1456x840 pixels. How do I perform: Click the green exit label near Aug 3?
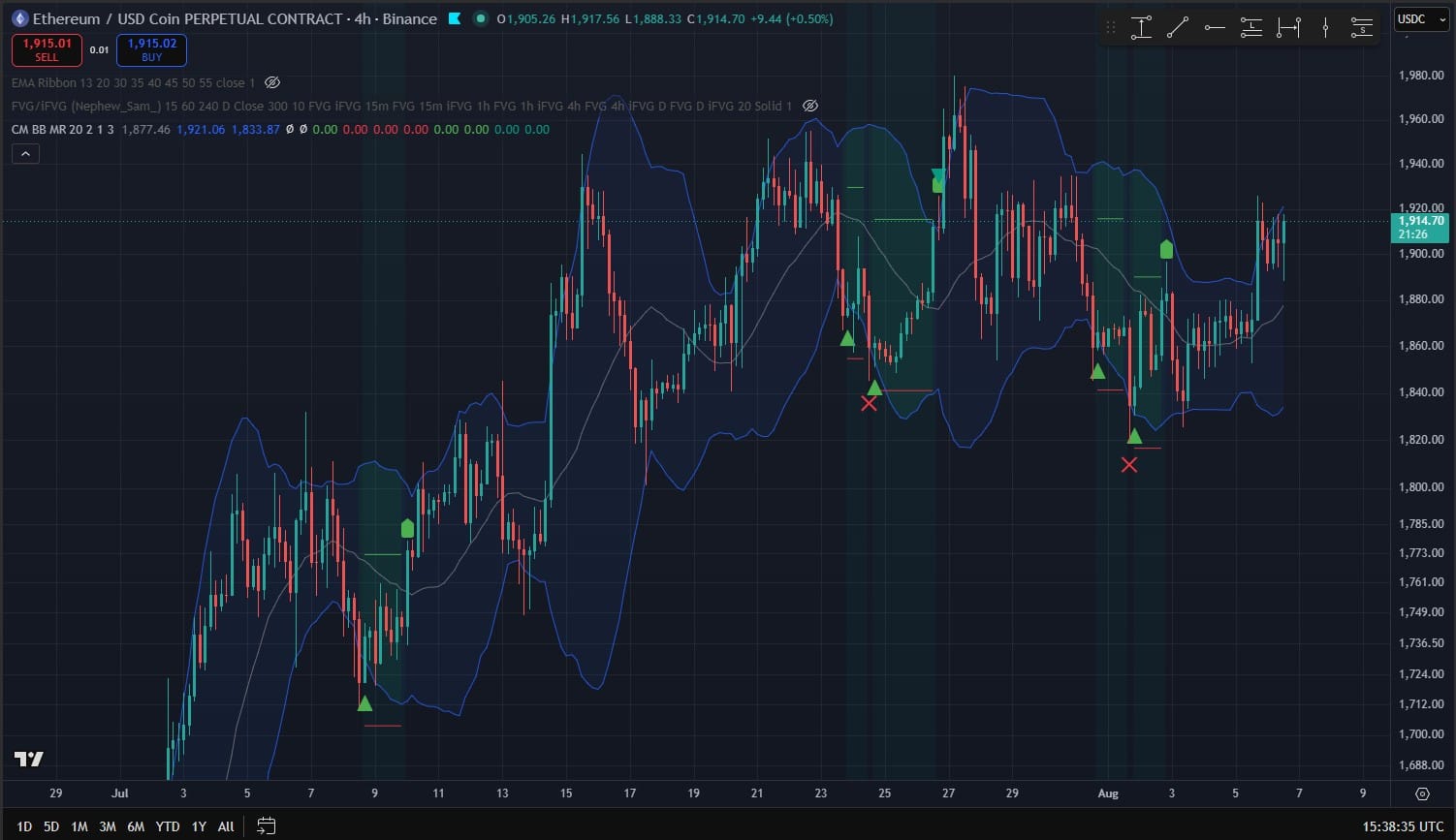tap(1166, 249)
